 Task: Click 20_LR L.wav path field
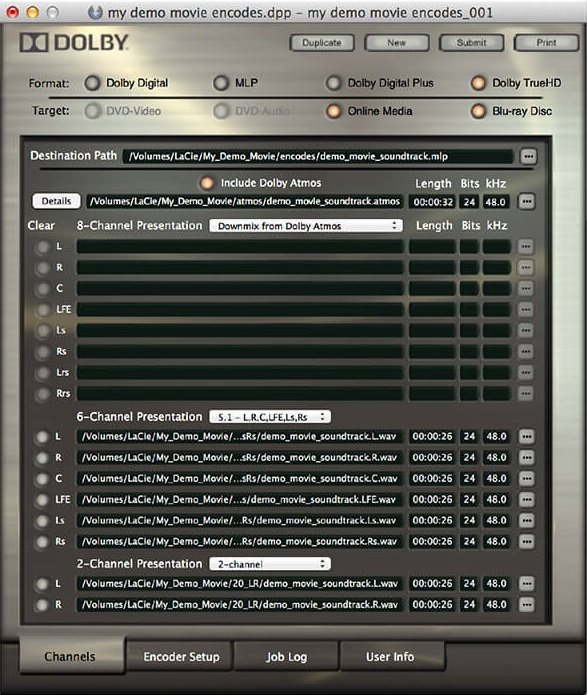pyautogui.click(x=240, y=584)
